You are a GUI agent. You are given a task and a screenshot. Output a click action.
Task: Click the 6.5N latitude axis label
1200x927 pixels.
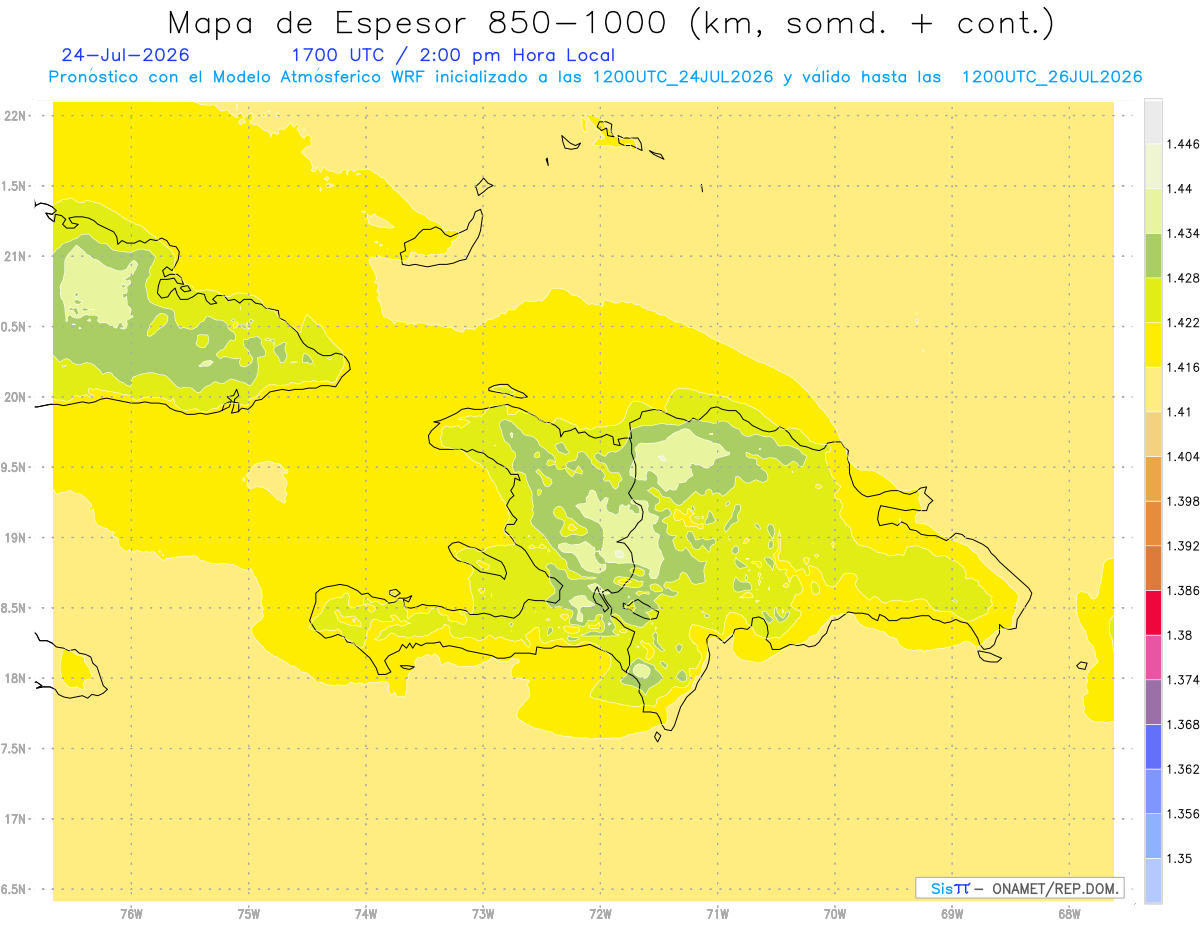tap(15, 889)
